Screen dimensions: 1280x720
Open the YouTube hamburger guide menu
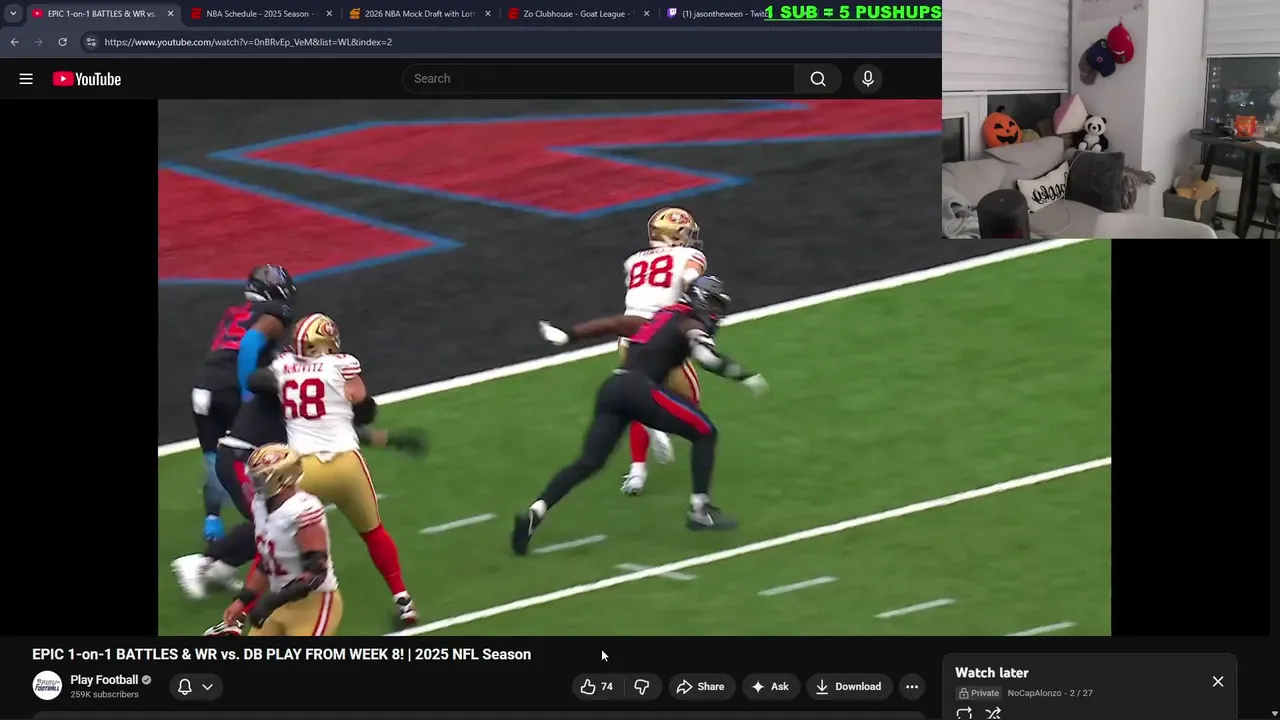pos(26,79)
